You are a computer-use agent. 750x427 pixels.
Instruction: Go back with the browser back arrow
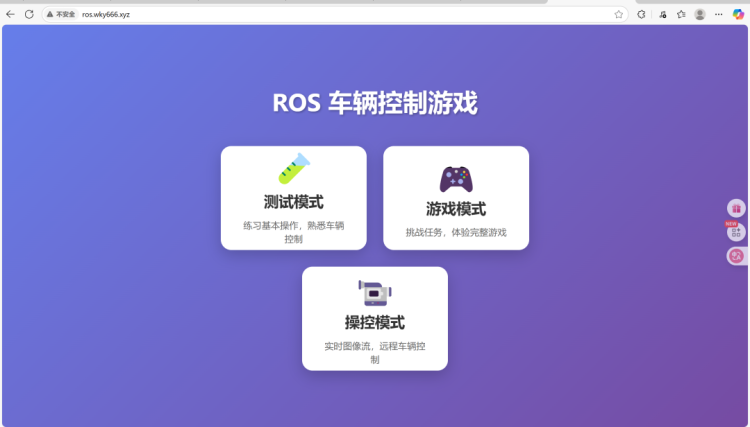point(10,14)
